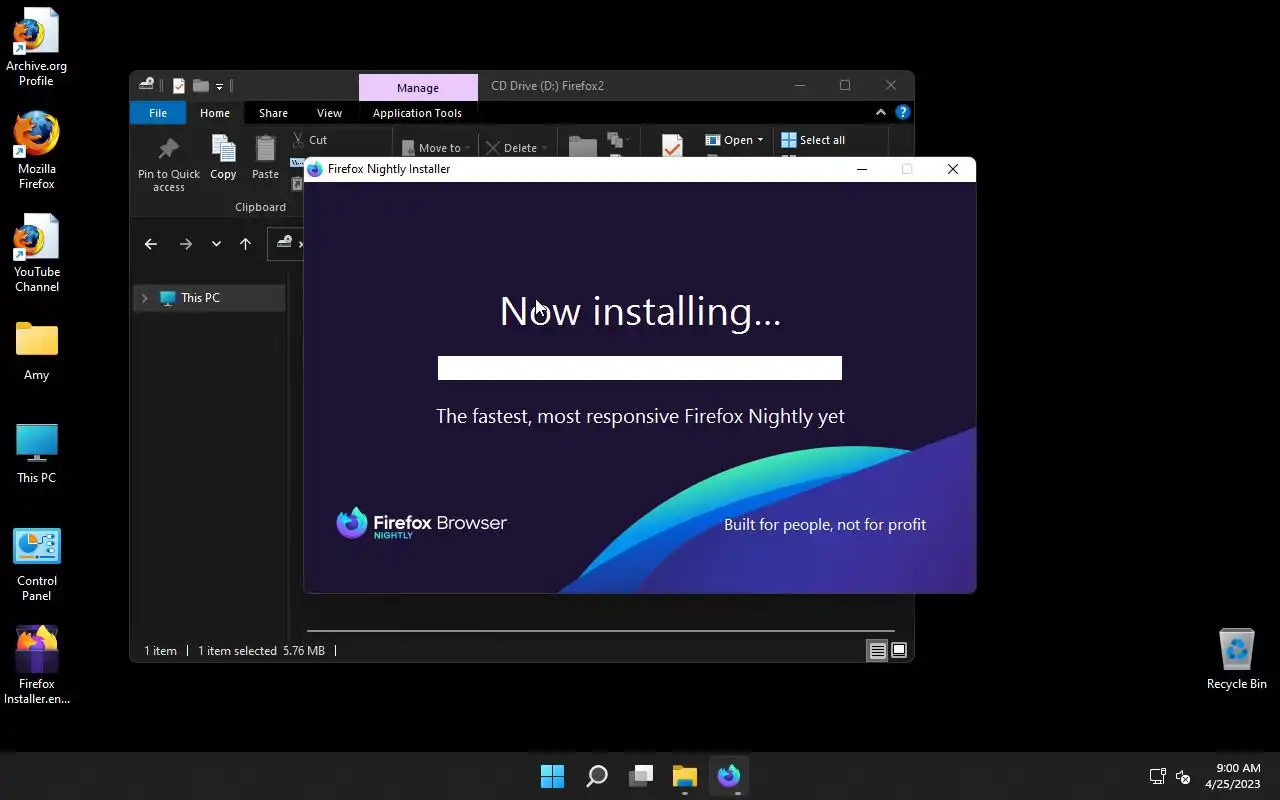Click the Properties checkmark icon in quick access toolbar
This screenshot has width=1280, height=800.
tap(179, 86)
